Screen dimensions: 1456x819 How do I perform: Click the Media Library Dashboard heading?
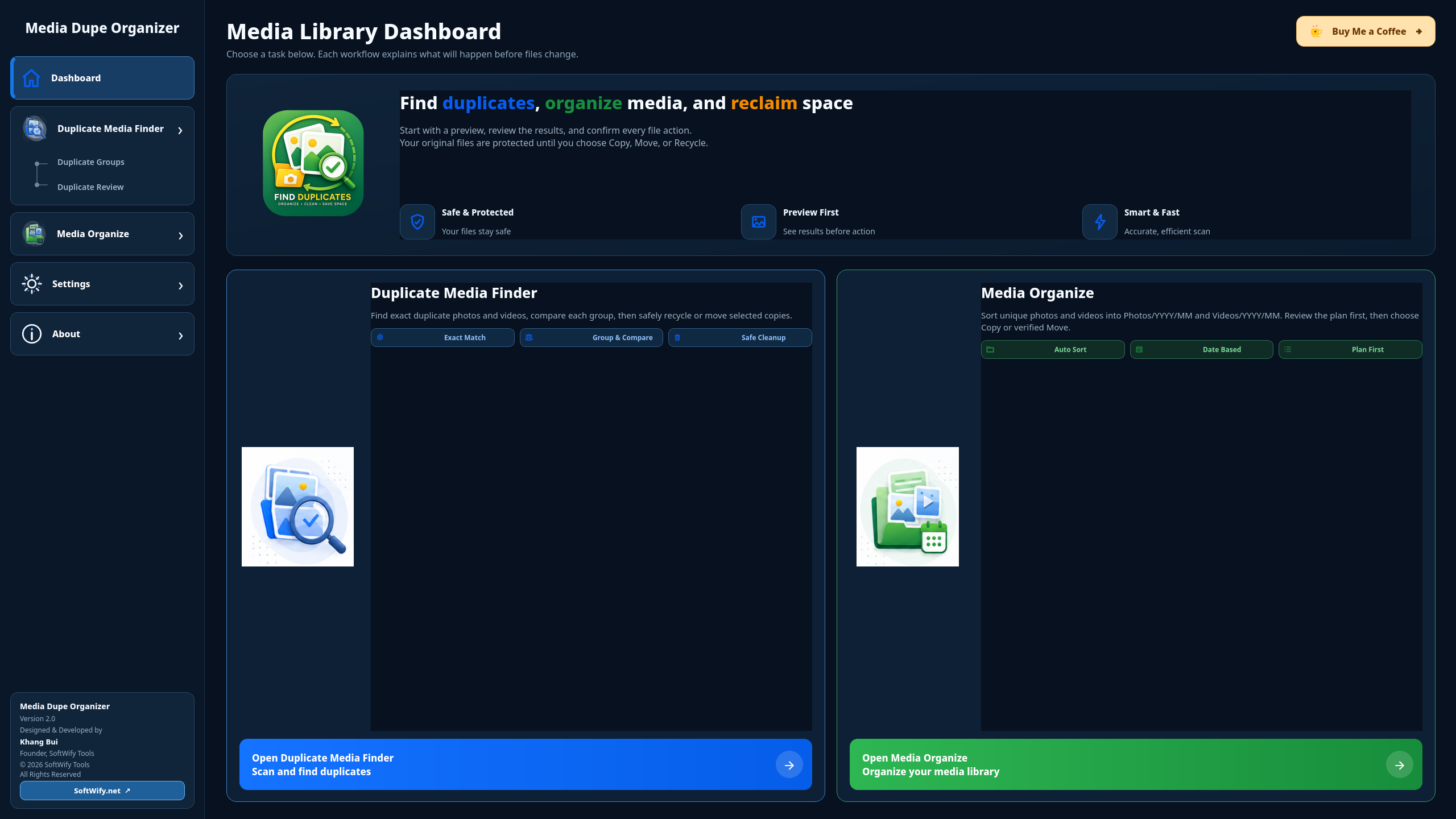tap(364, 31)
